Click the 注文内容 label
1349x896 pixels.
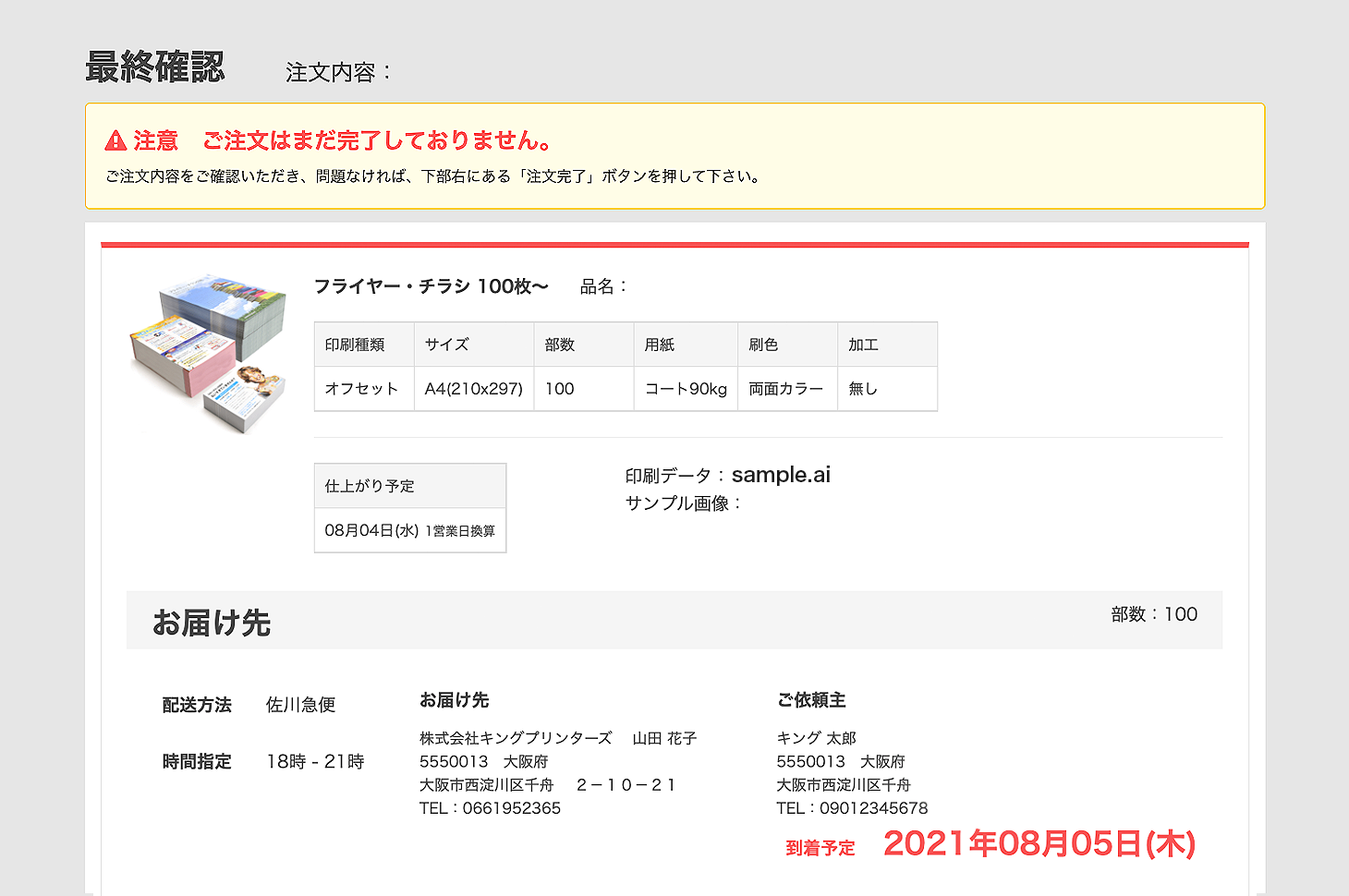pyautogui.click(x=334, y=69)
